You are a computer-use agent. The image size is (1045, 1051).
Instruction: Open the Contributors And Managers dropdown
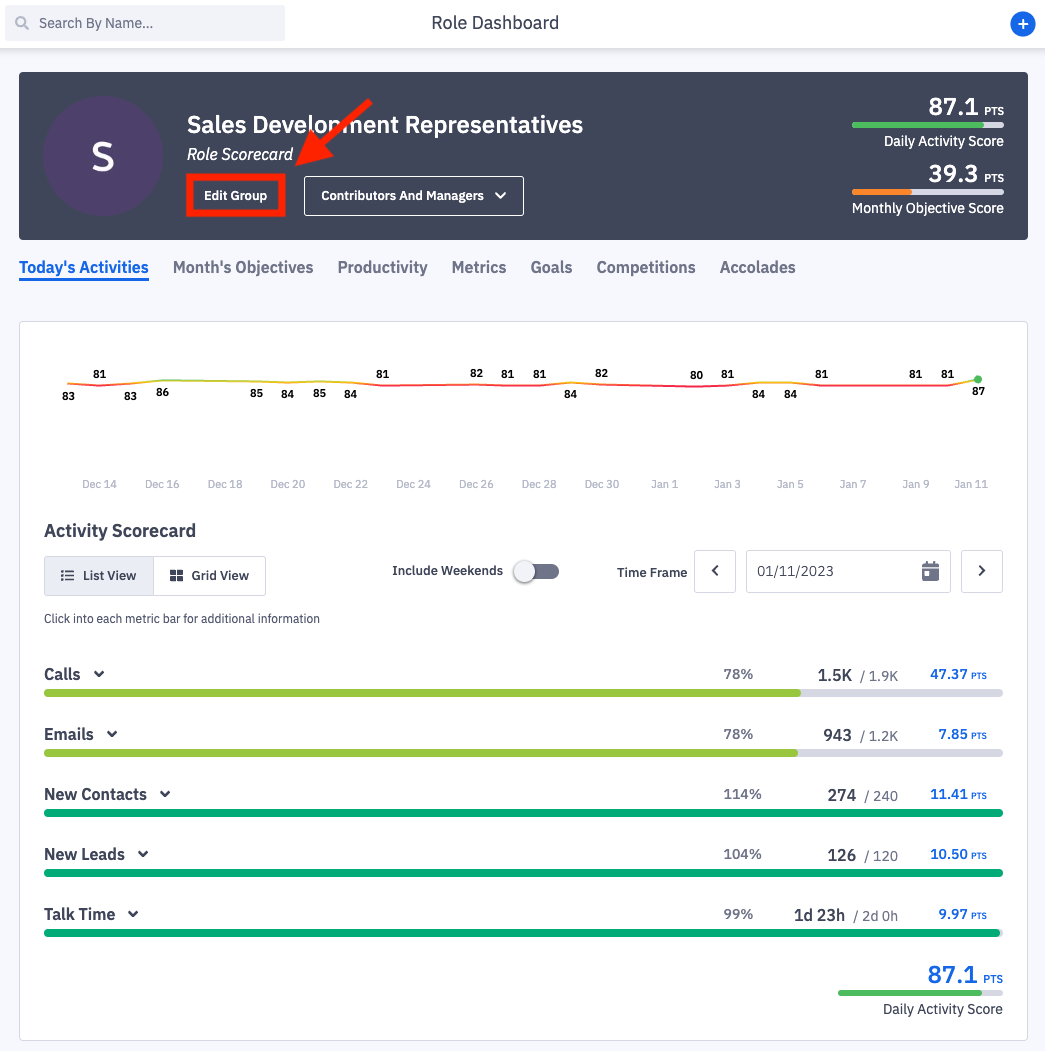click(x=413, y=196)
